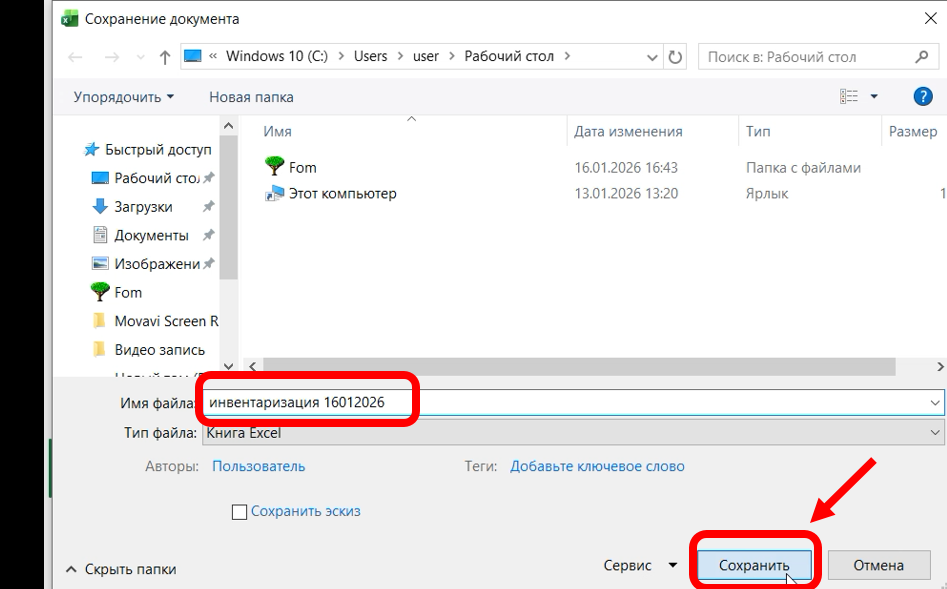Open Изображения in sidebar
This screenshot has width=947, height=589.
[146, 263]
